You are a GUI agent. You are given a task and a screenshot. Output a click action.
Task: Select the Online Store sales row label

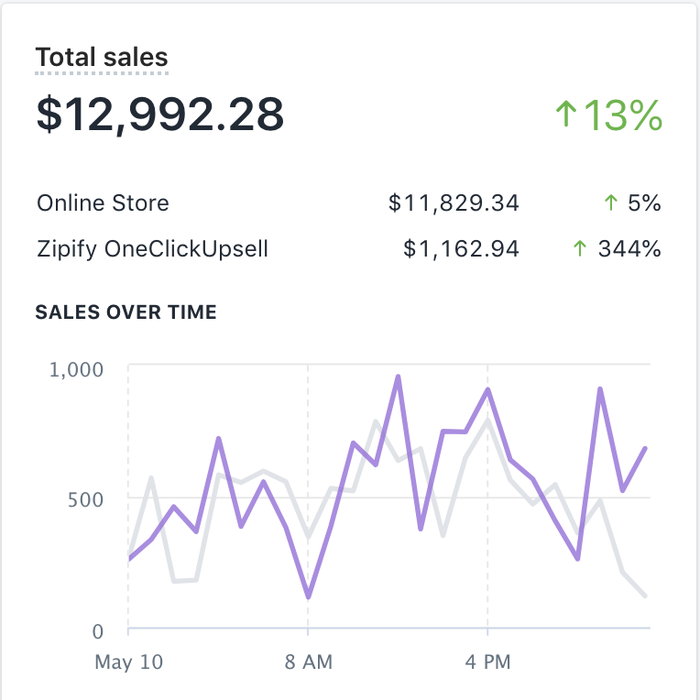[103, 203]
